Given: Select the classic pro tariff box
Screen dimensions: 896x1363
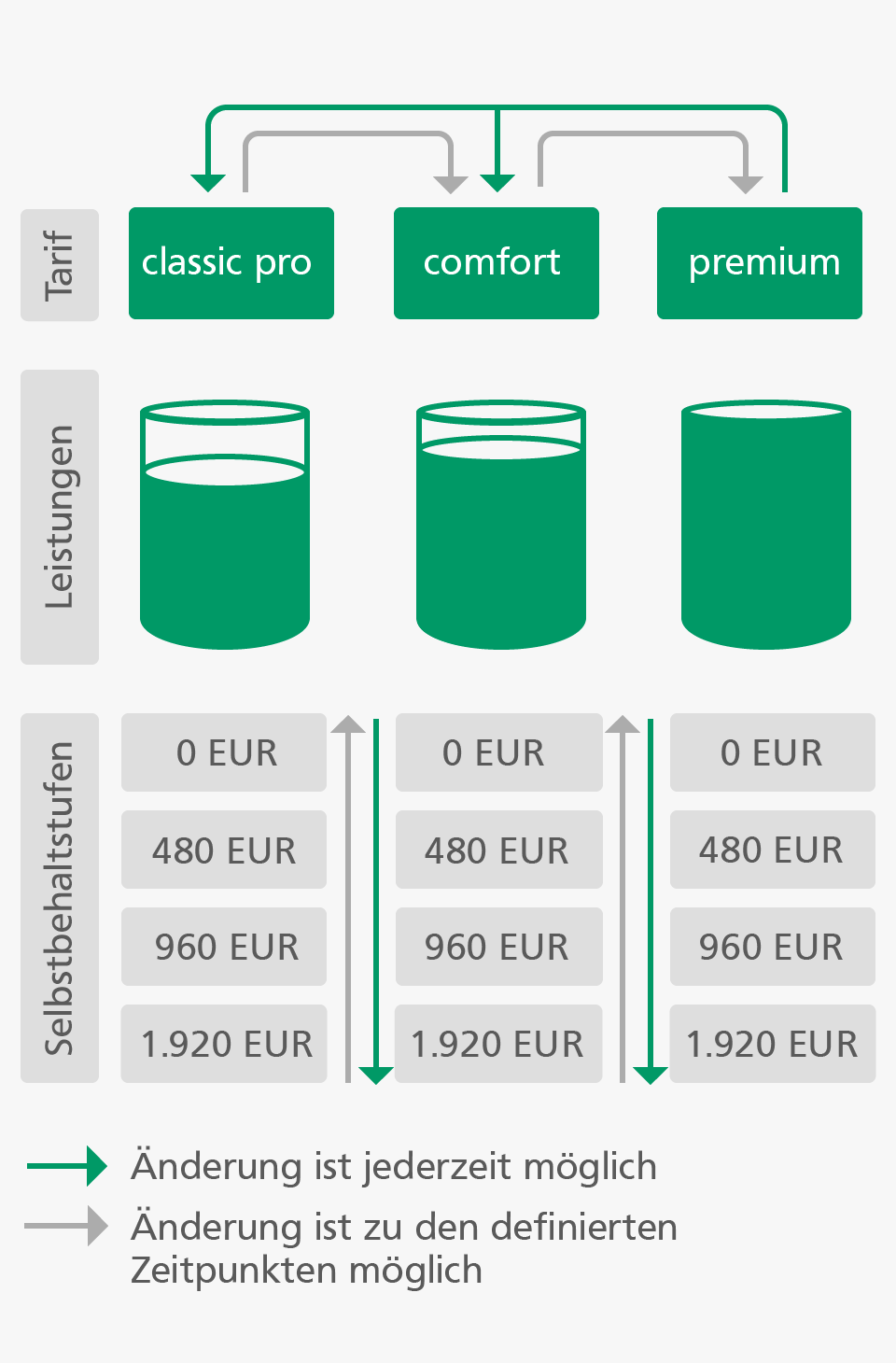Looking at the screenshot, I should click(231, 263).
